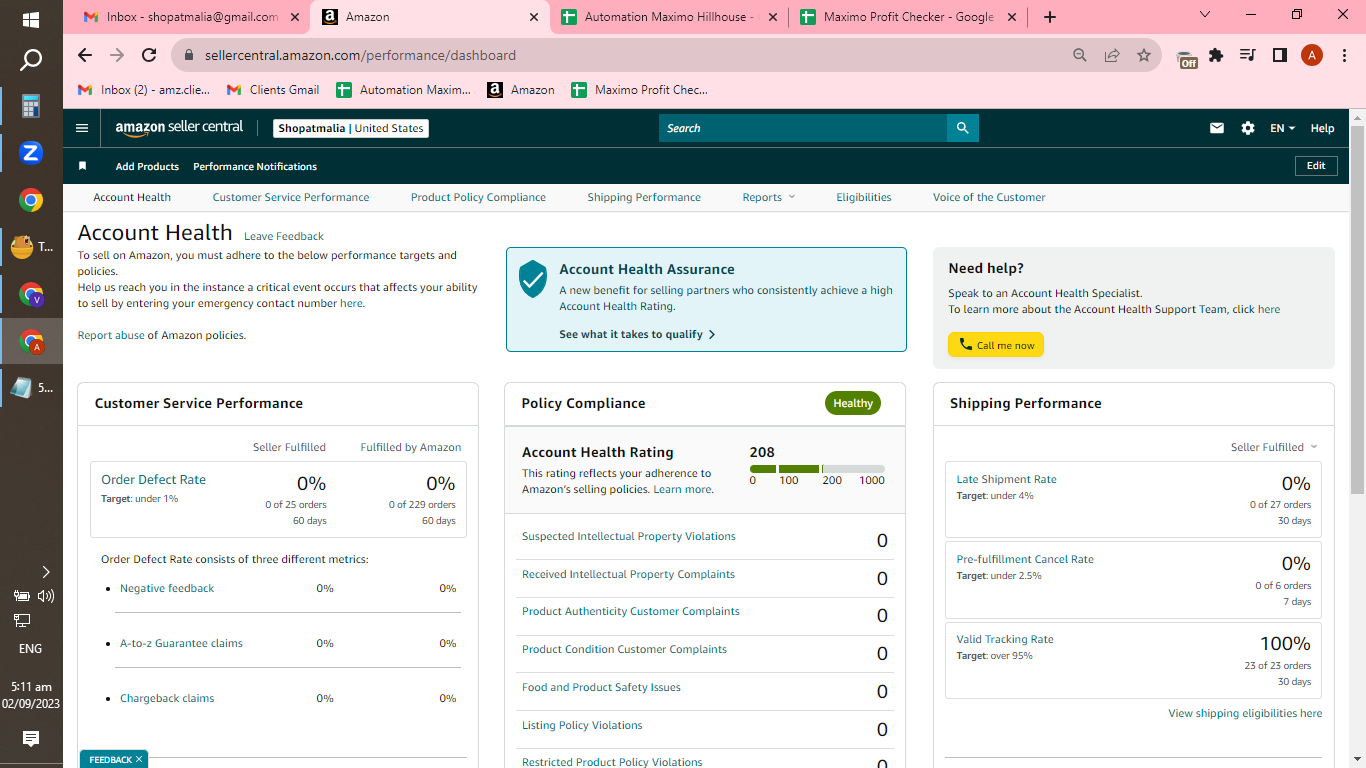Screen dimensions: 1366x768
Task: Open the Seller Central mail messages icon
Action: click(x=1217, y=128)
